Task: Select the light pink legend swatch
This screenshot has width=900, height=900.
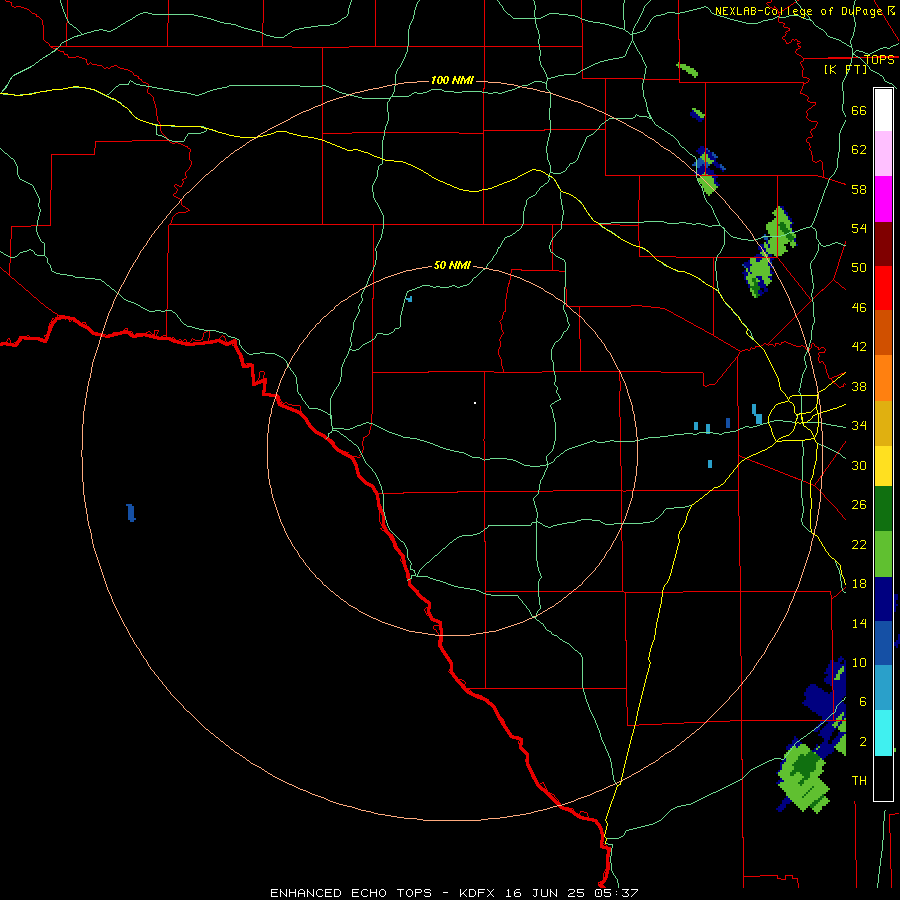Action: point(883,154)
